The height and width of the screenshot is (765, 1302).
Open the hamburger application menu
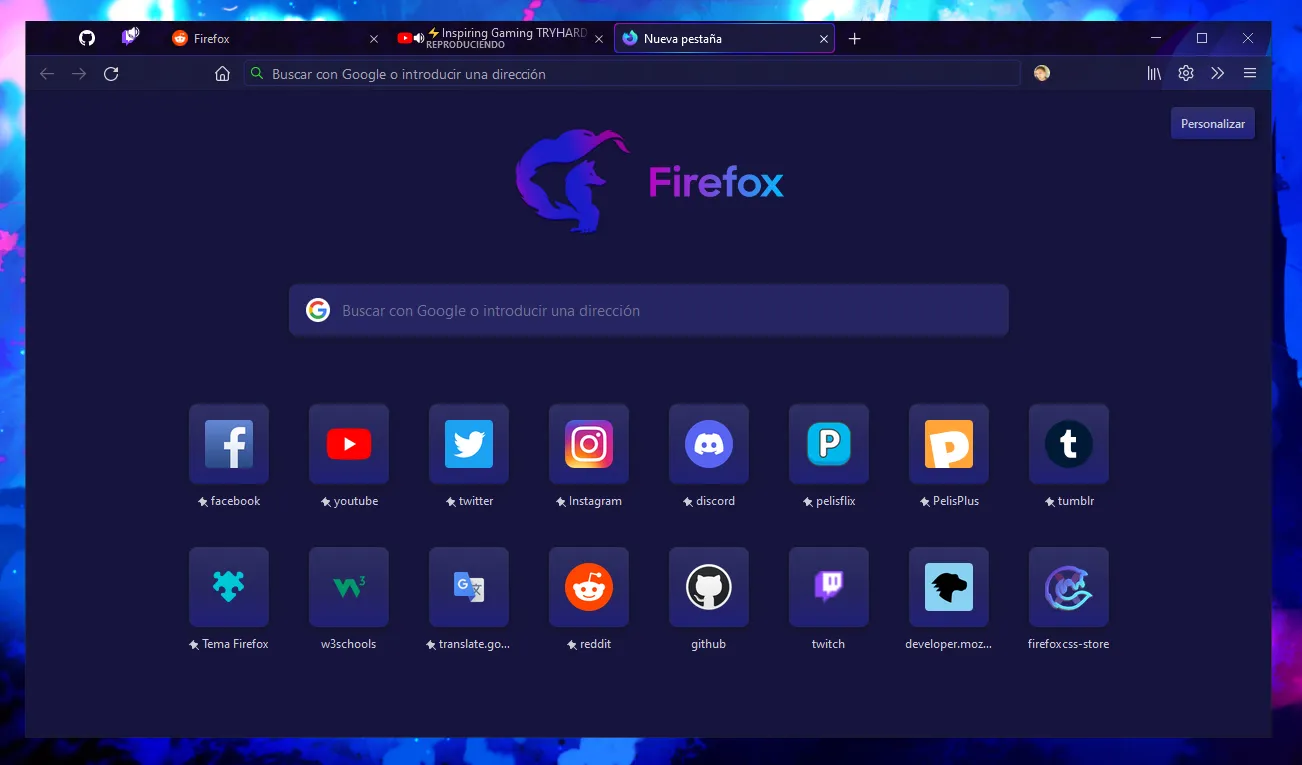1250,73
